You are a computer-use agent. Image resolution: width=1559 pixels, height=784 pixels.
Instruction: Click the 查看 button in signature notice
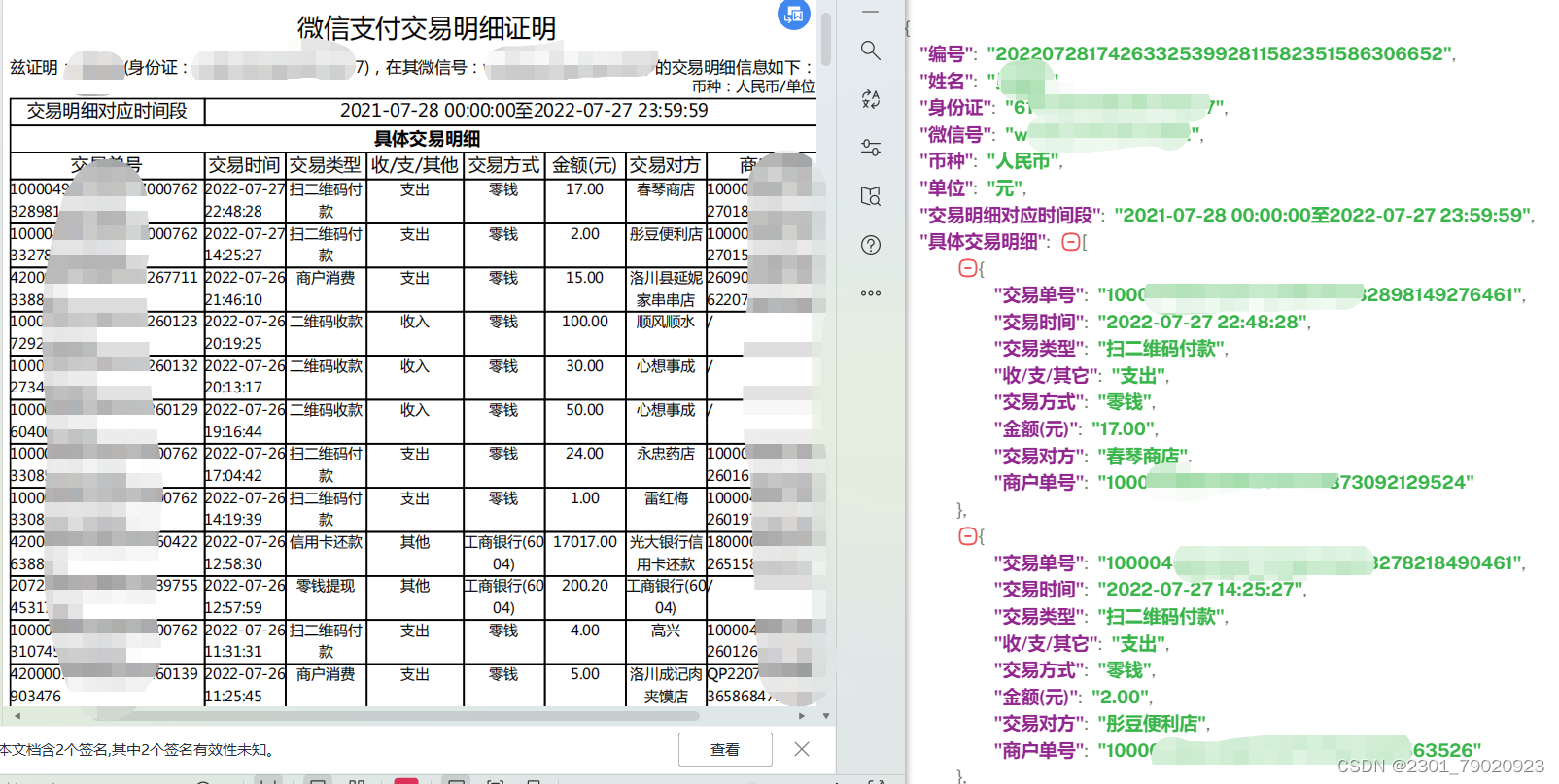725,749
